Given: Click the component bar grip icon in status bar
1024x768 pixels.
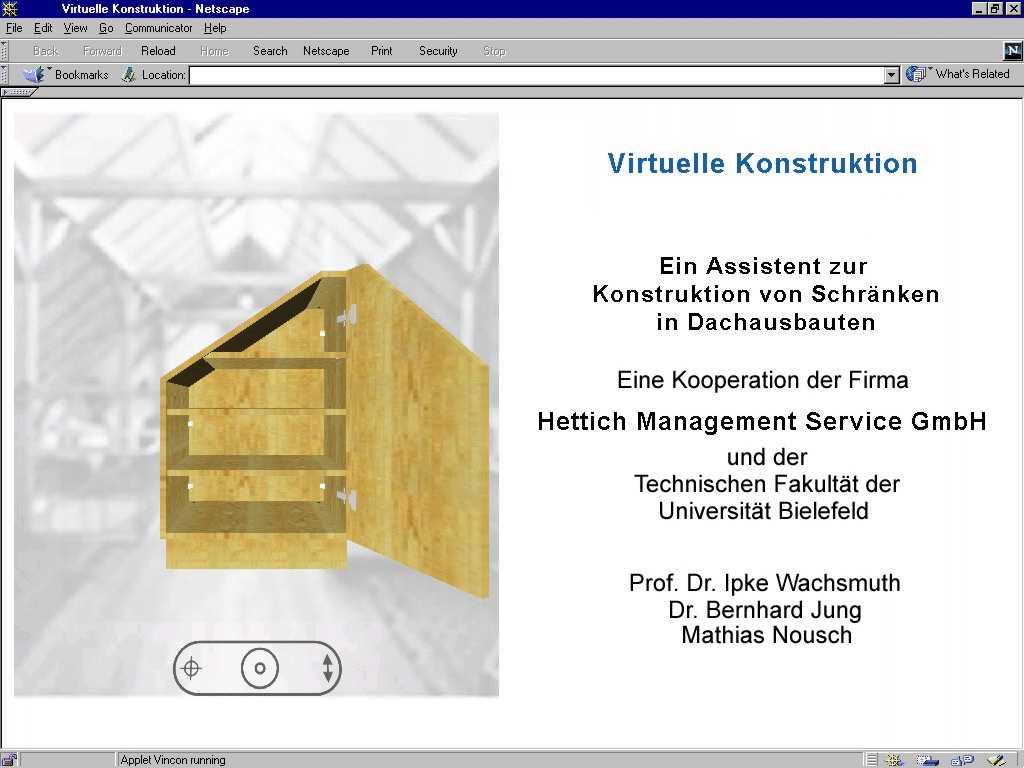Looking at the screenshot, I should tap(872, 760).
